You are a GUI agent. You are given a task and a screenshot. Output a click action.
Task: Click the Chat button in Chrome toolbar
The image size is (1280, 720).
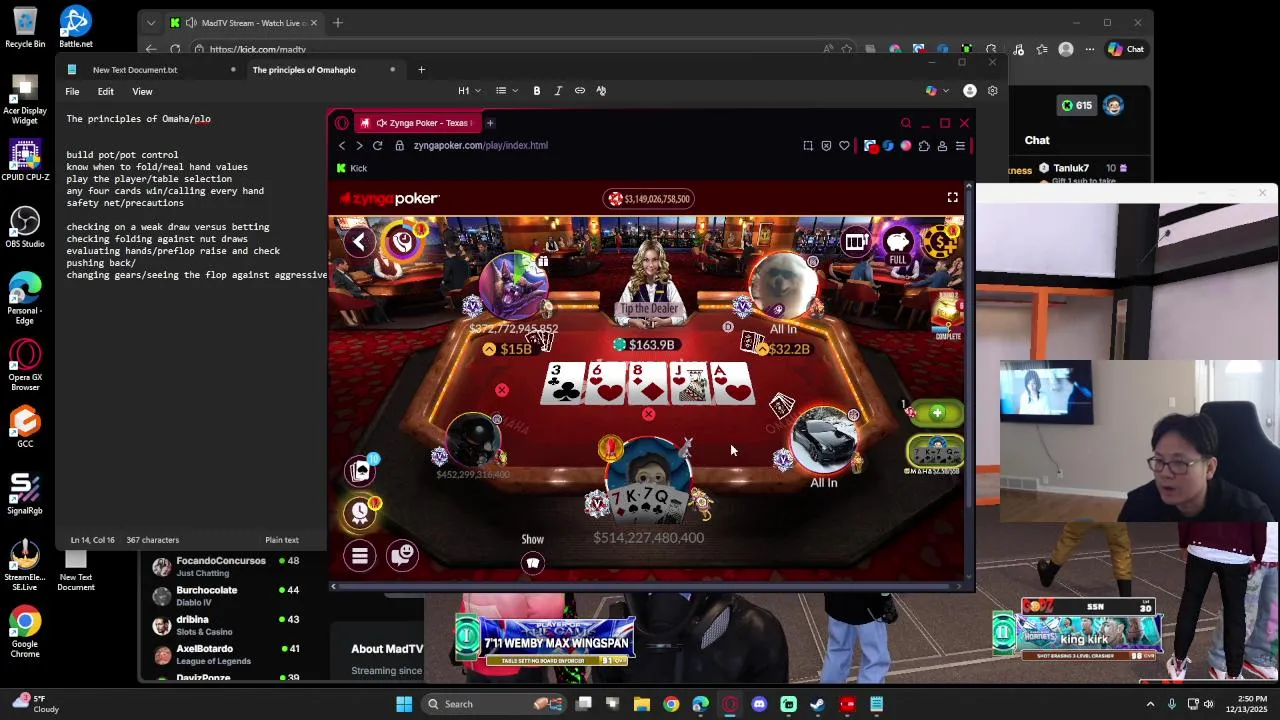coord(1127,49)
